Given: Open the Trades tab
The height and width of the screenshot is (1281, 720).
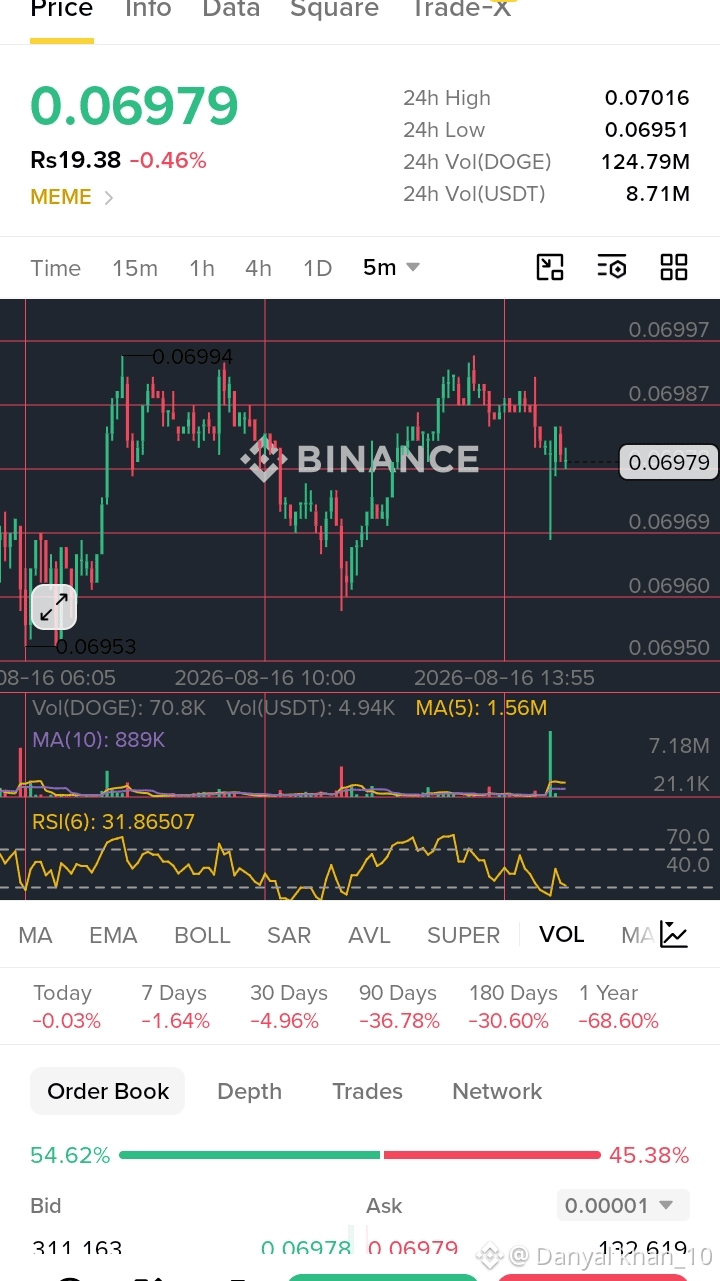Looking at the screenshot, I should (x=367, y=1091).
